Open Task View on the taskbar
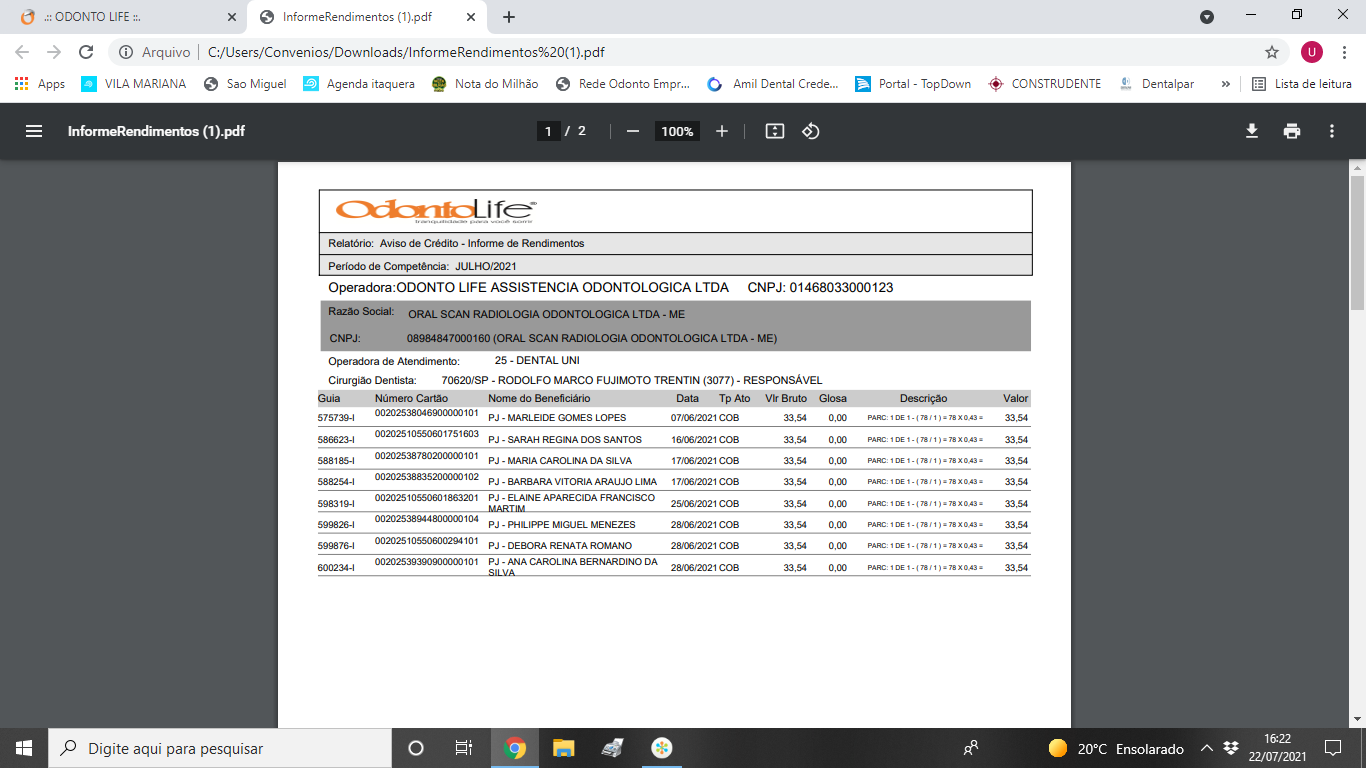Viewport: 1366px width, 768px height. pos(464,748)
